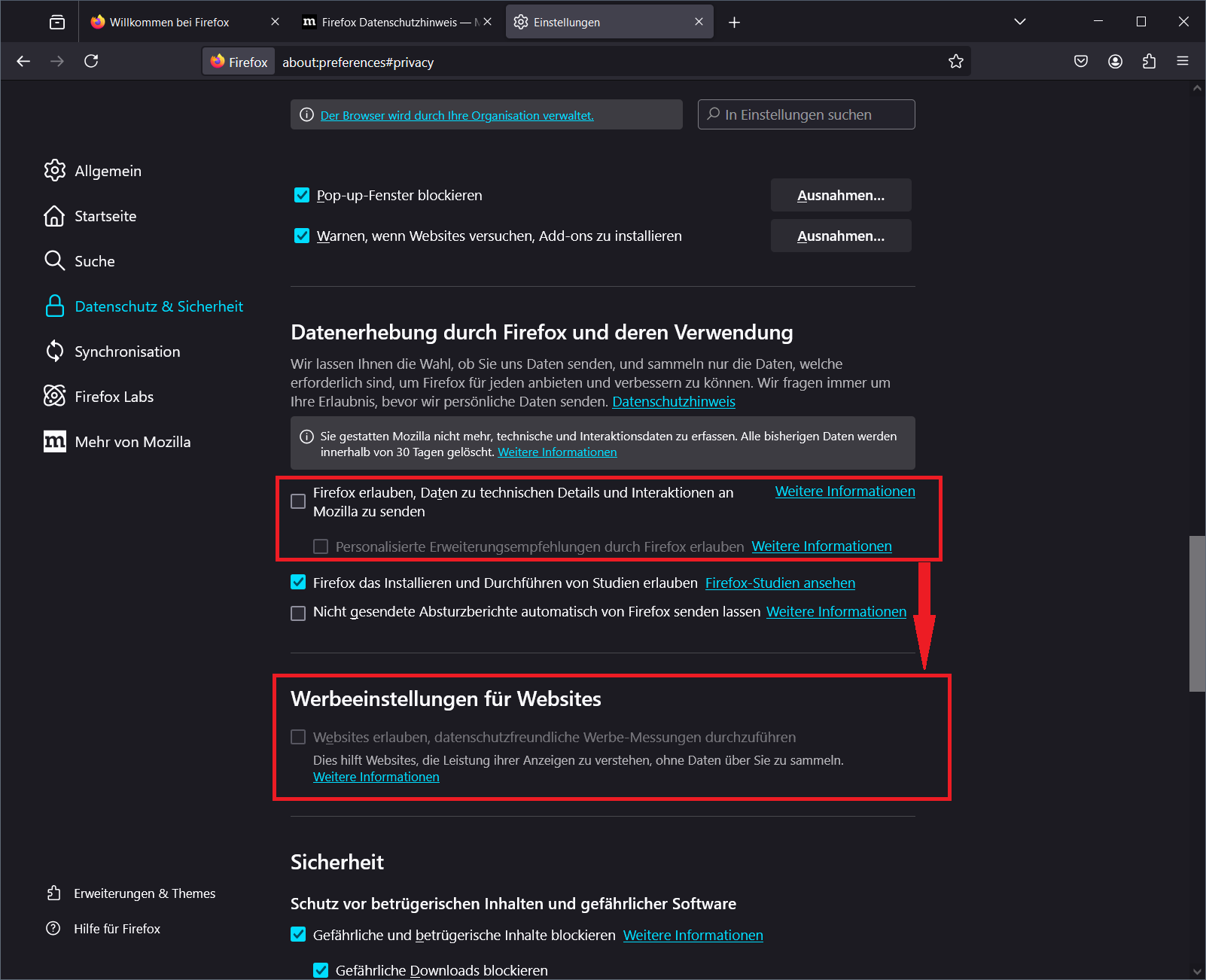
Task: Click the Startseite house icon
Action: (55, 216)
